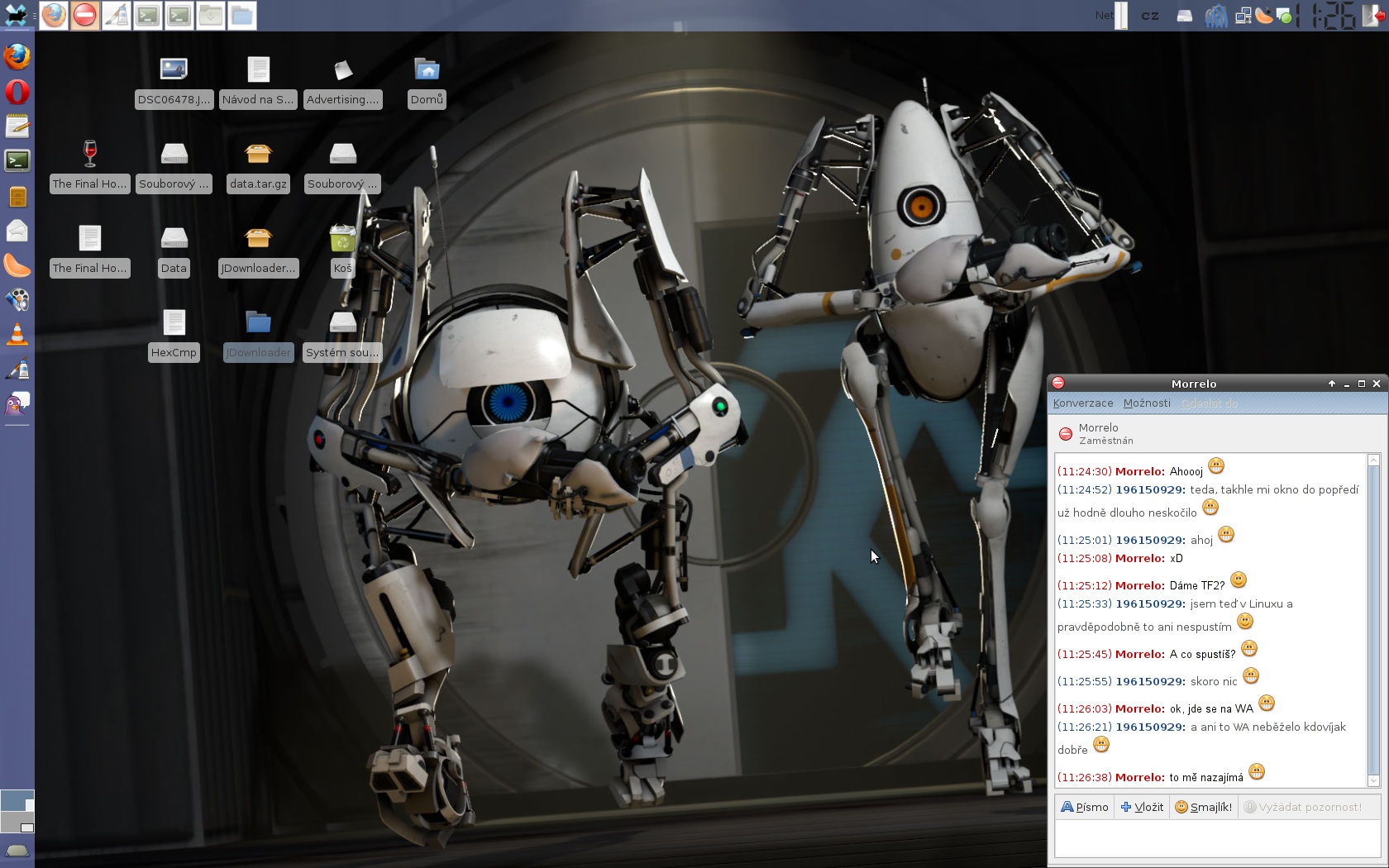
Task: Launch VLC media player from dock
Action: point(17,334)
